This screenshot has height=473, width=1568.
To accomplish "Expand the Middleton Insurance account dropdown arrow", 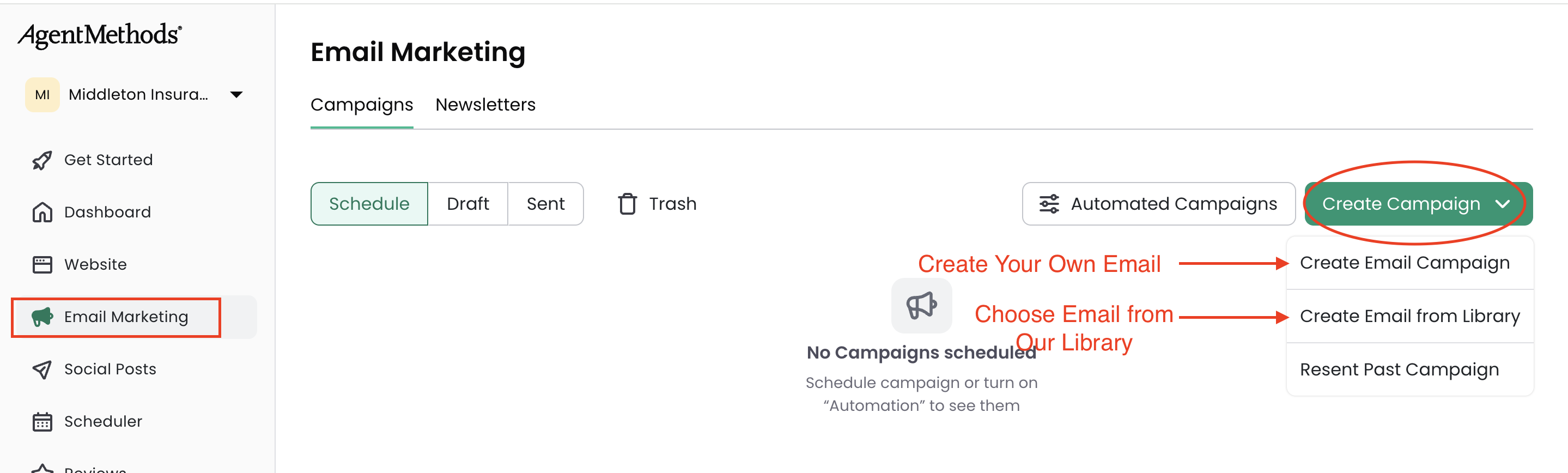I will pyautogui.click(x=237, y=94).
